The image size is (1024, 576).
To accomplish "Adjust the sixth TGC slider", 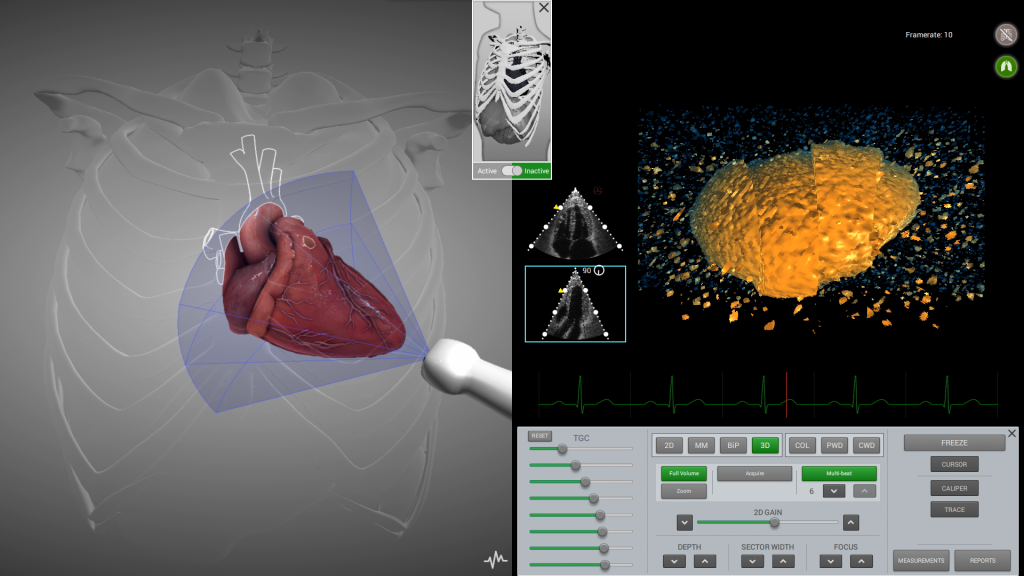I will tap(602, 532).
